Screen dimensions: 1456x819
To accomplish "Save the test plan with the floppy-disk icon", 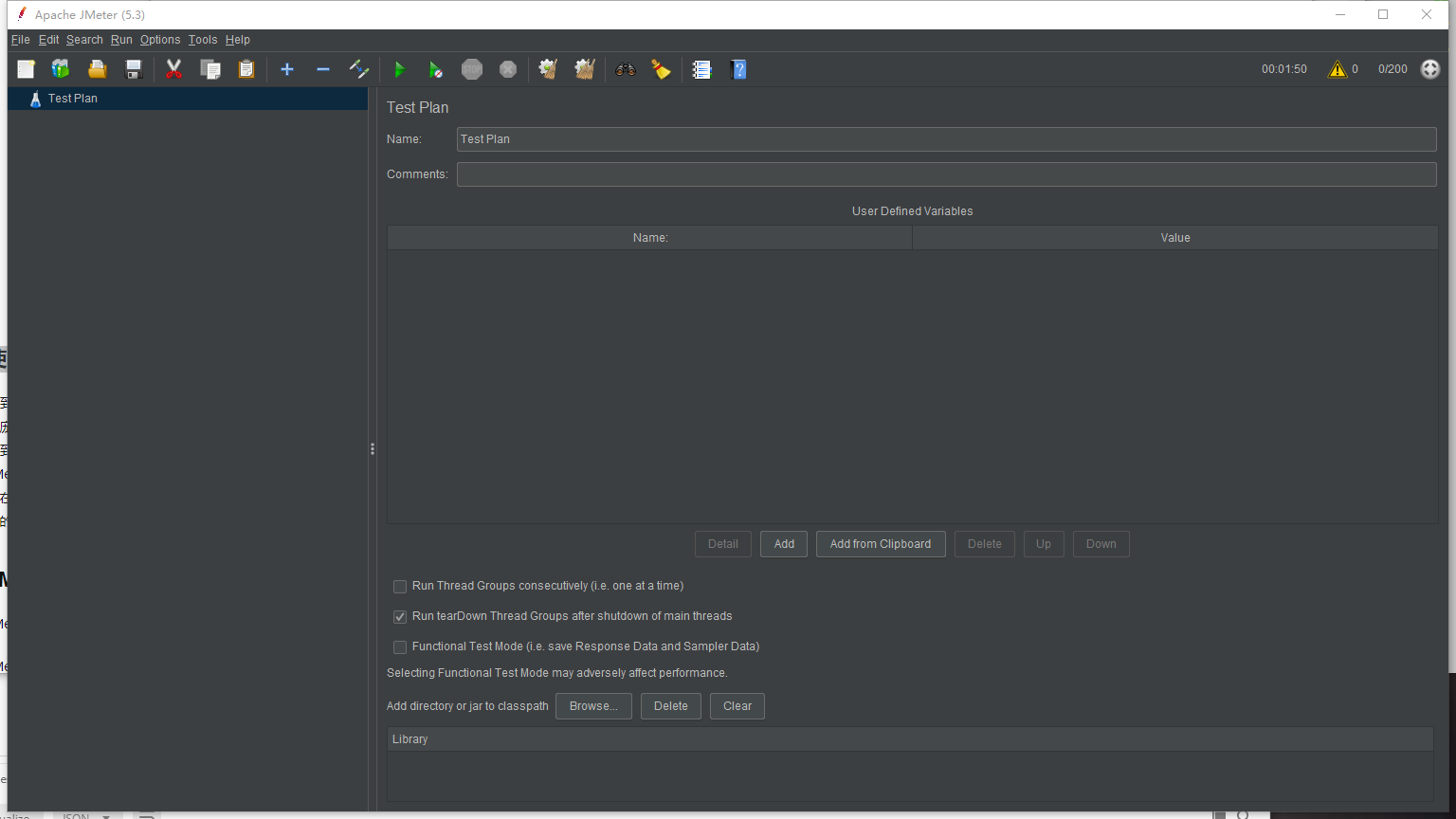I will (134, 69).
